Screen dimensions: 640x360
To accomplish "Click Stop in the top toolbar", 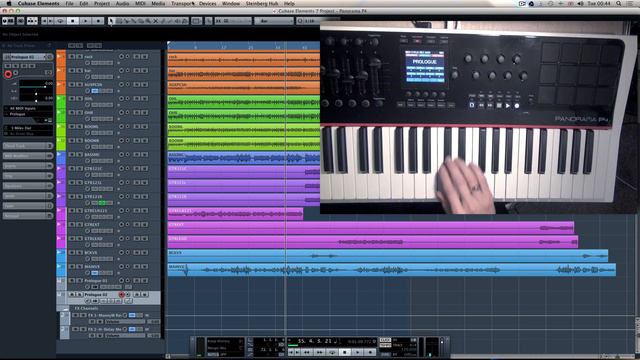I will 73,21.
